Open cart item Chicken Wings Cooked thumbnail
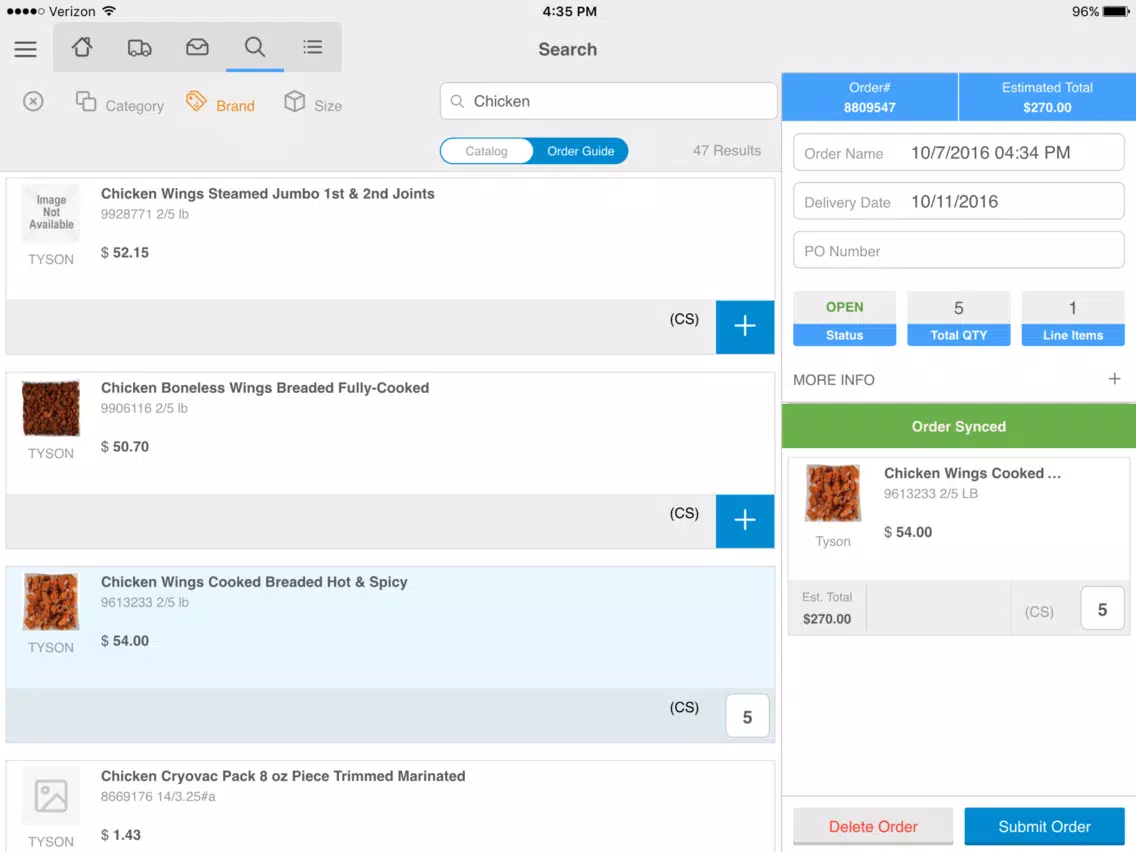1136x852 pixels. point(832,493)
